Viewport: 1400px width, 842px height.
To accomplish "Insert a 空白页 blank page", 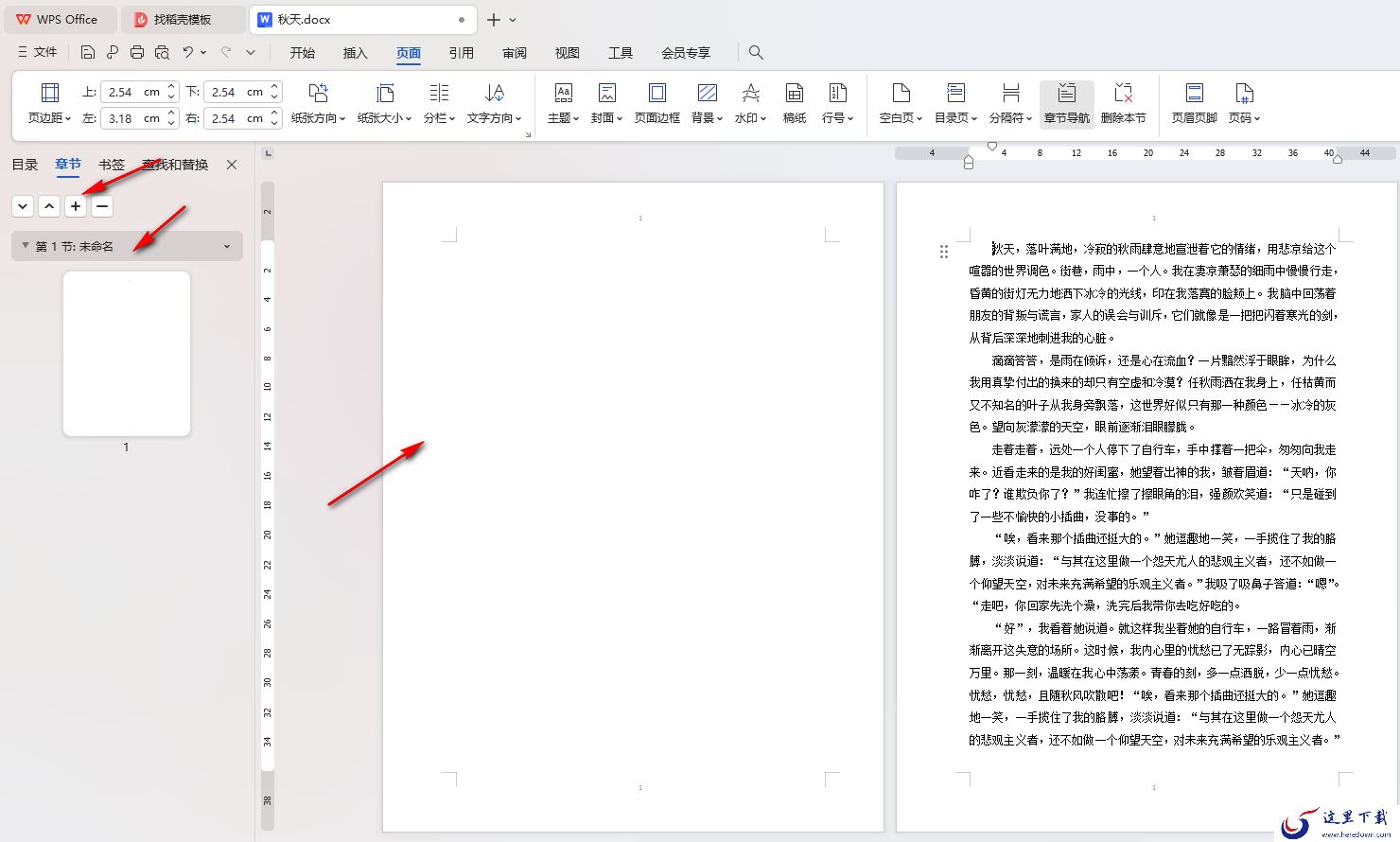I will [901, 103].
